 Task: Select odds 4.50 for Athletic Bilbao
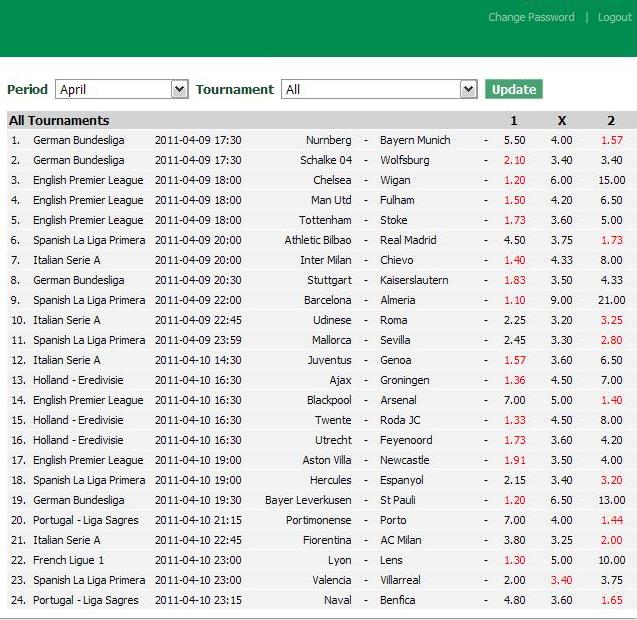pos(514,240)
